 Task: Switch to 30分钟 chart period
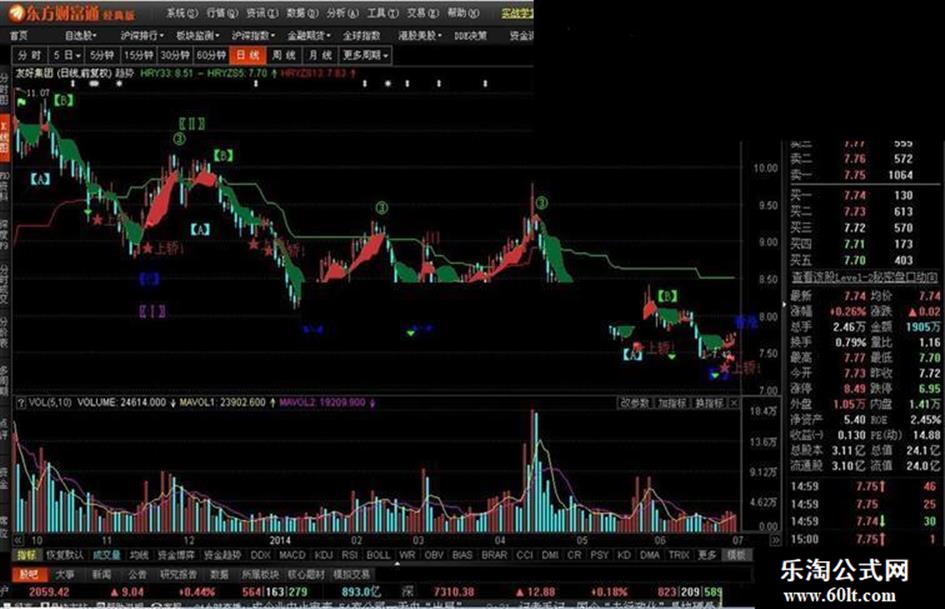[175, 55]
